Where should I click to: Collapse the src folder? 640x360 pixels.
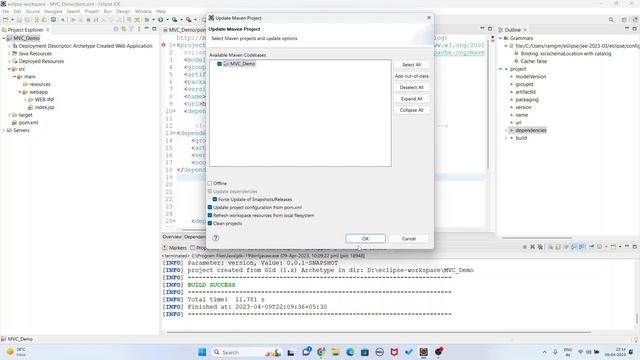[x=9, y=69]
